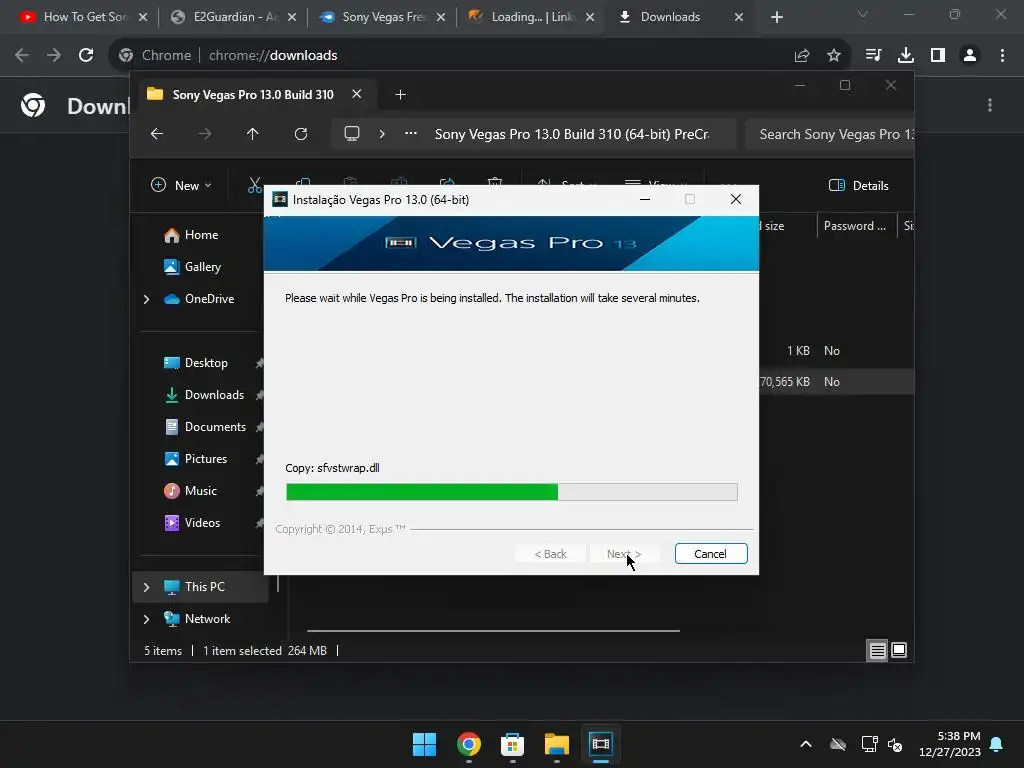
Task: Open Music quick access folder
Action: [x=200, y=491]
